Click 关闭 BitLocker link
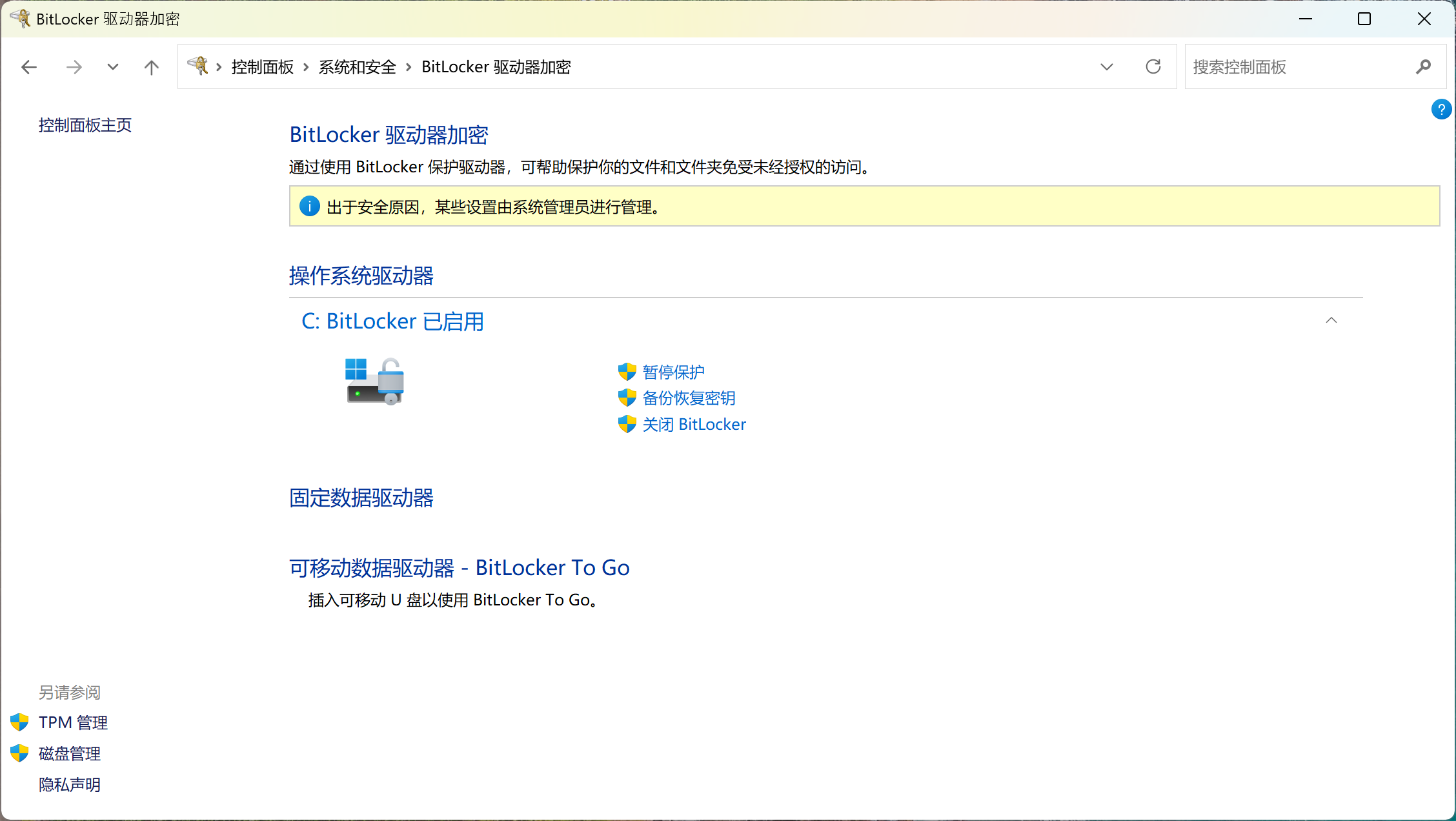This screenshot has height=821, width=1456. pos(694,425)
